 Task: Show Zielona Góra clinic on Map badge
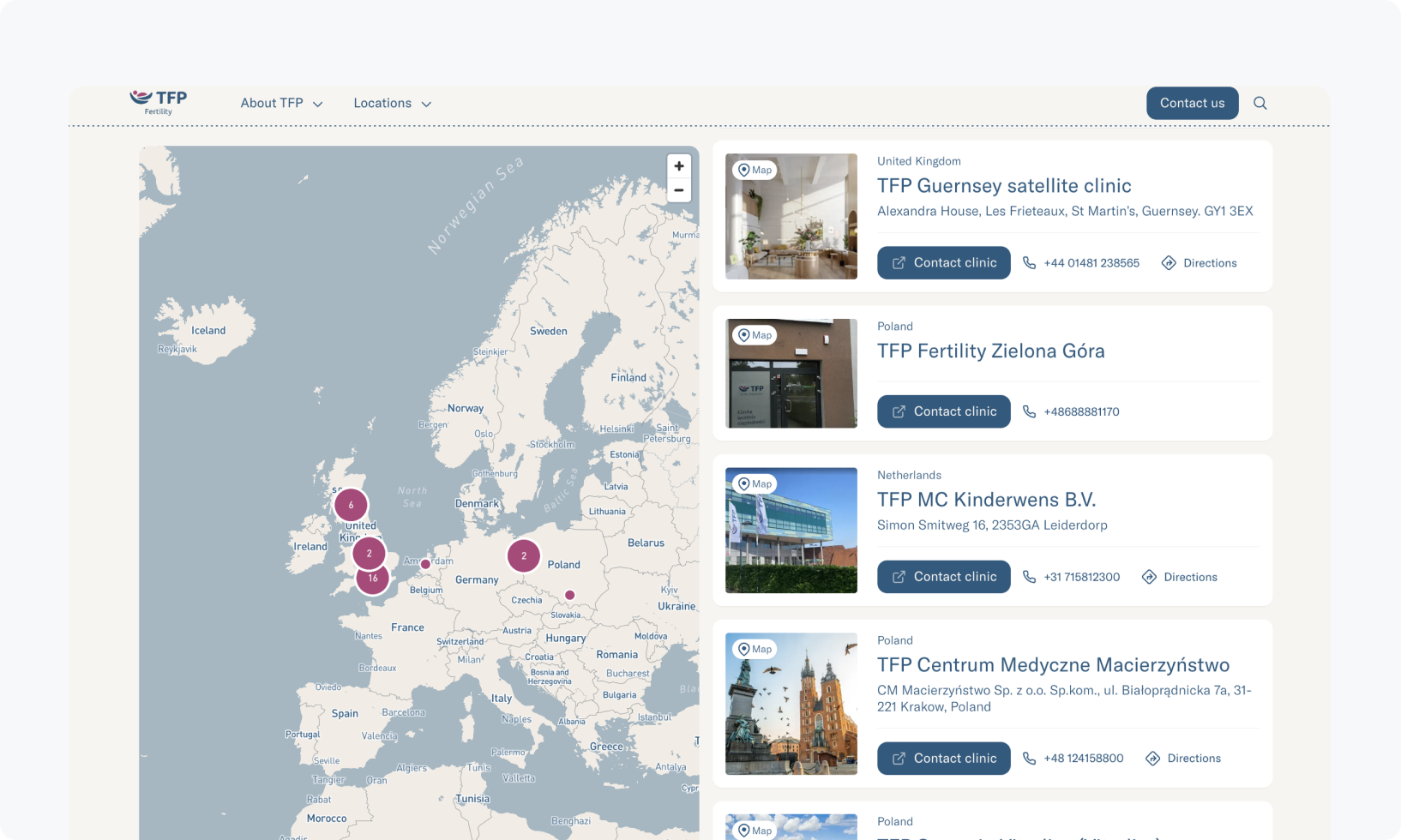(755, 335)
